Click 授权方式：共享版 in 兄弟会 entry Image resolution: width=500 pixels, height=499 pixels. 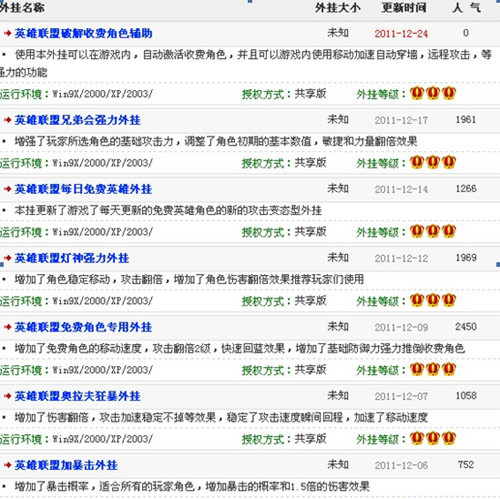[284, 163]
